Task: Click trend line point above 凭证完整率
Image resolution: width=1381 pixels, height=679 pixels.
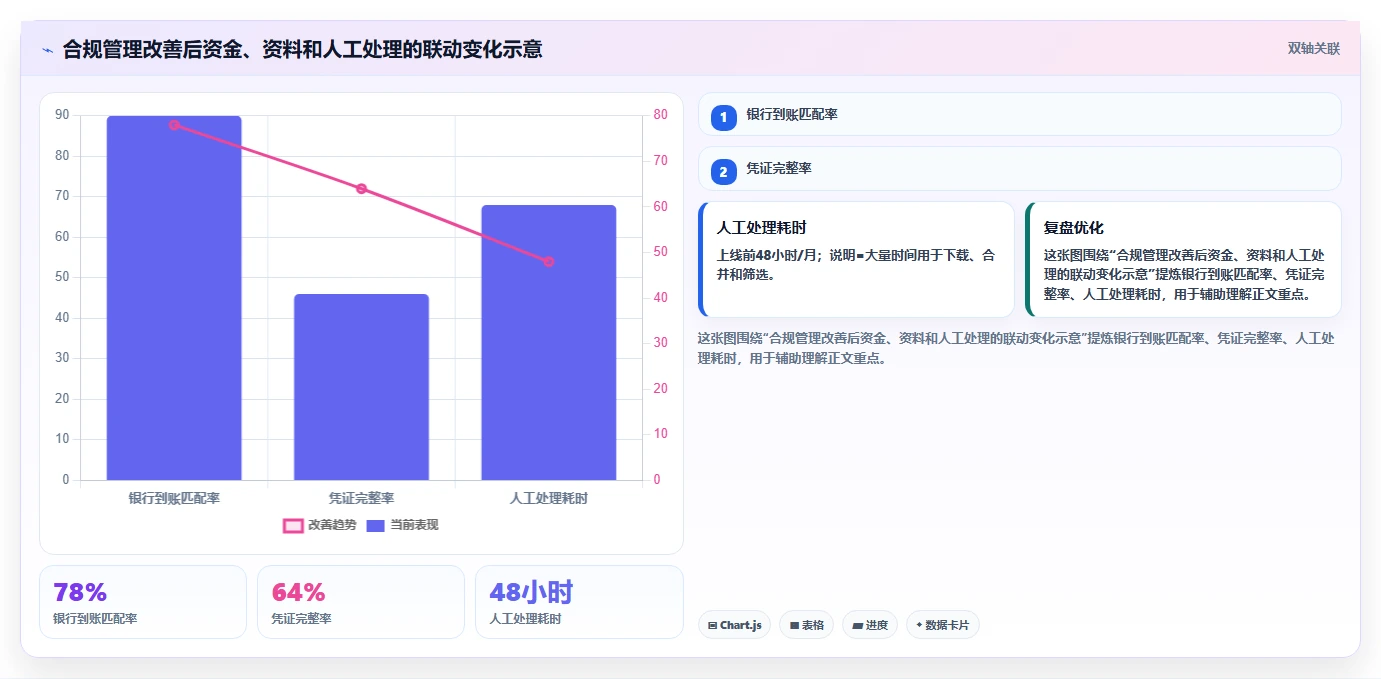Action: [x=361, y=189]
